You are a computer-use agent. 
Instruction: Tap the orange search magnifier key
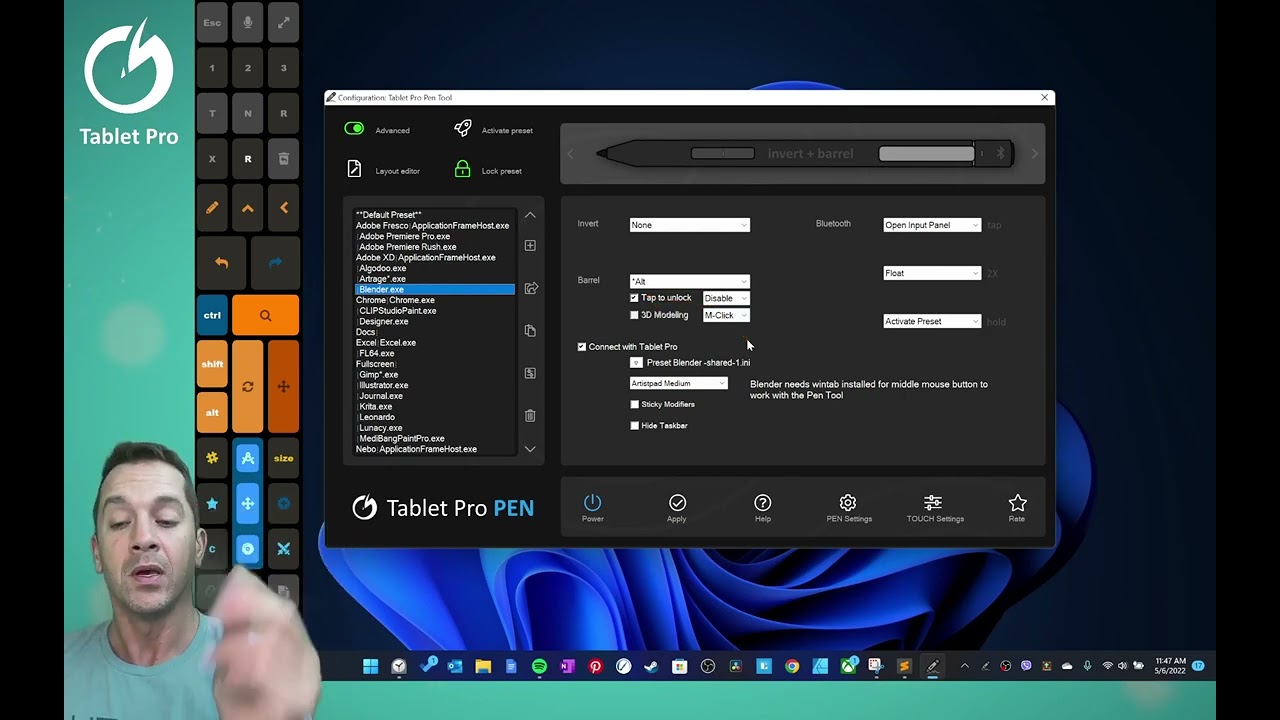pyautogui.click(x=265, y=315)
